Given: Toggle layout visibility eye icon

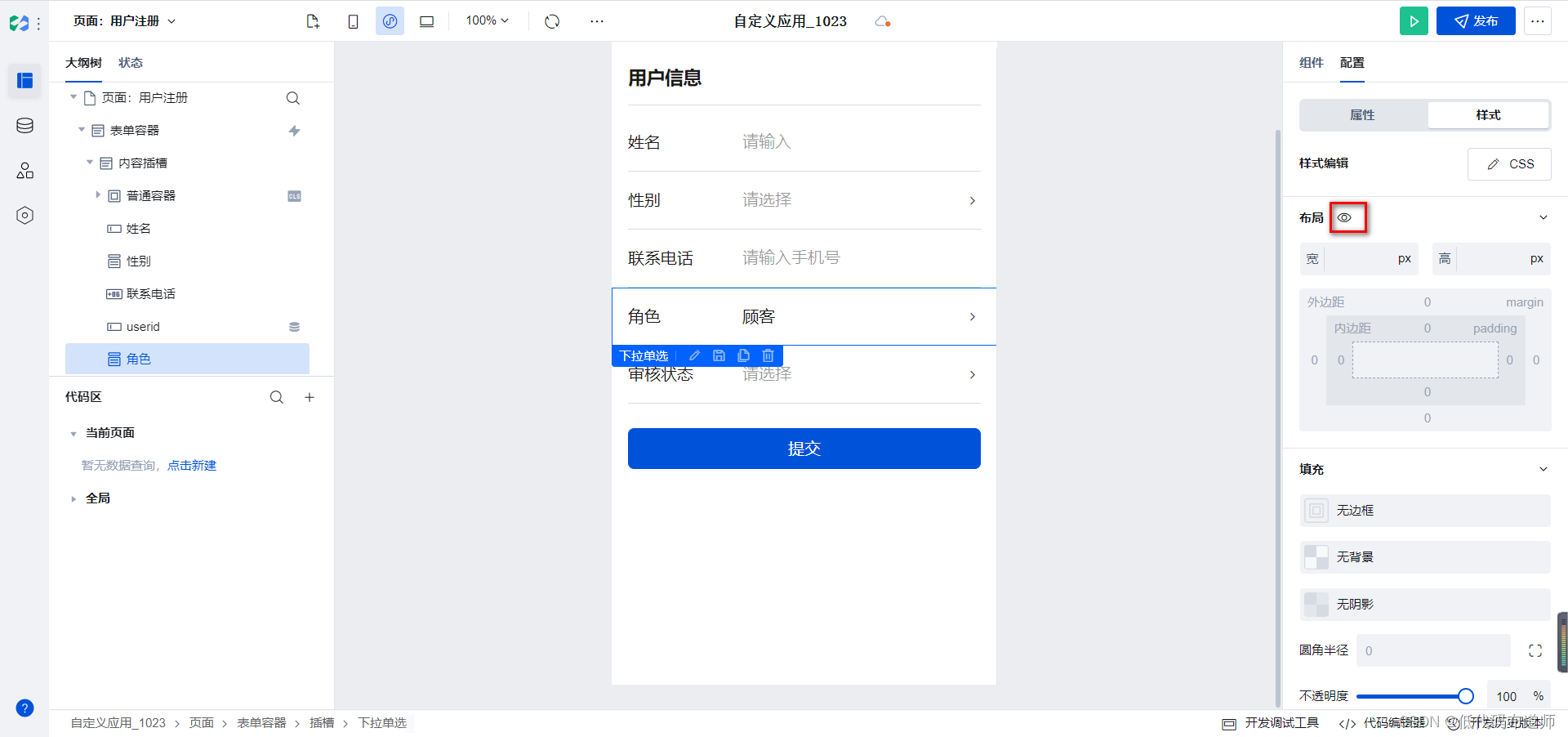Looking at the screenshot, I should [1344, 217].
